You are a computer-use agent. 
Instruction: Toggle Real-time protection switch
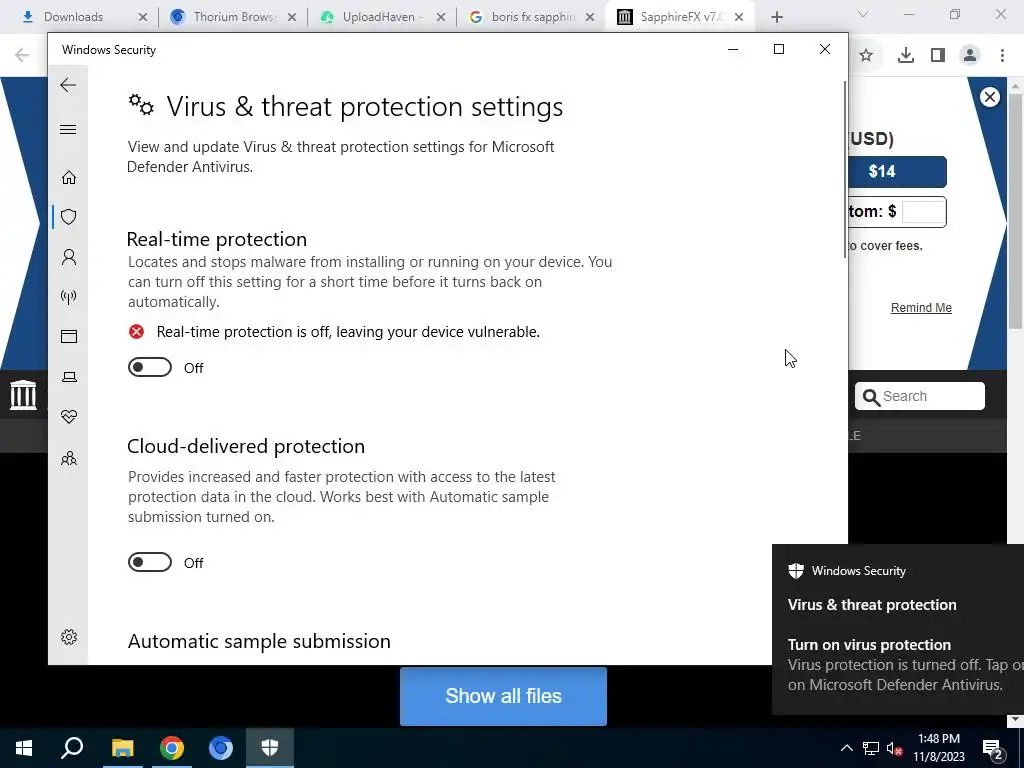[x=150, y=368]
